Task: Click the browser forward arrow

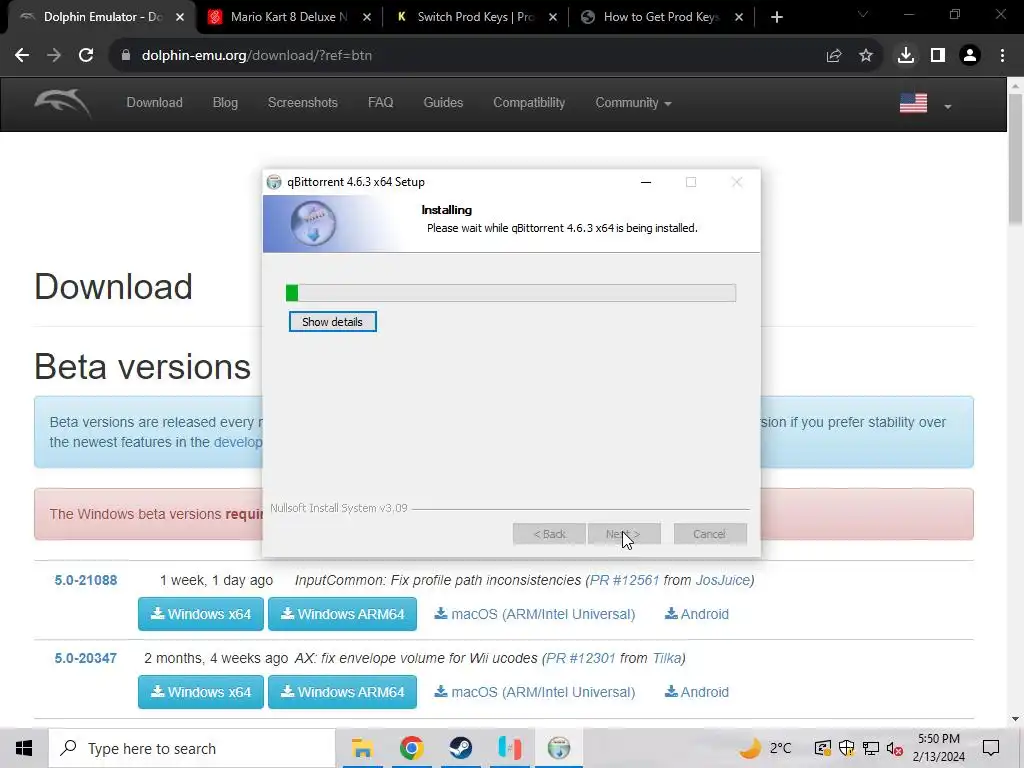Action: click(54, 56)
